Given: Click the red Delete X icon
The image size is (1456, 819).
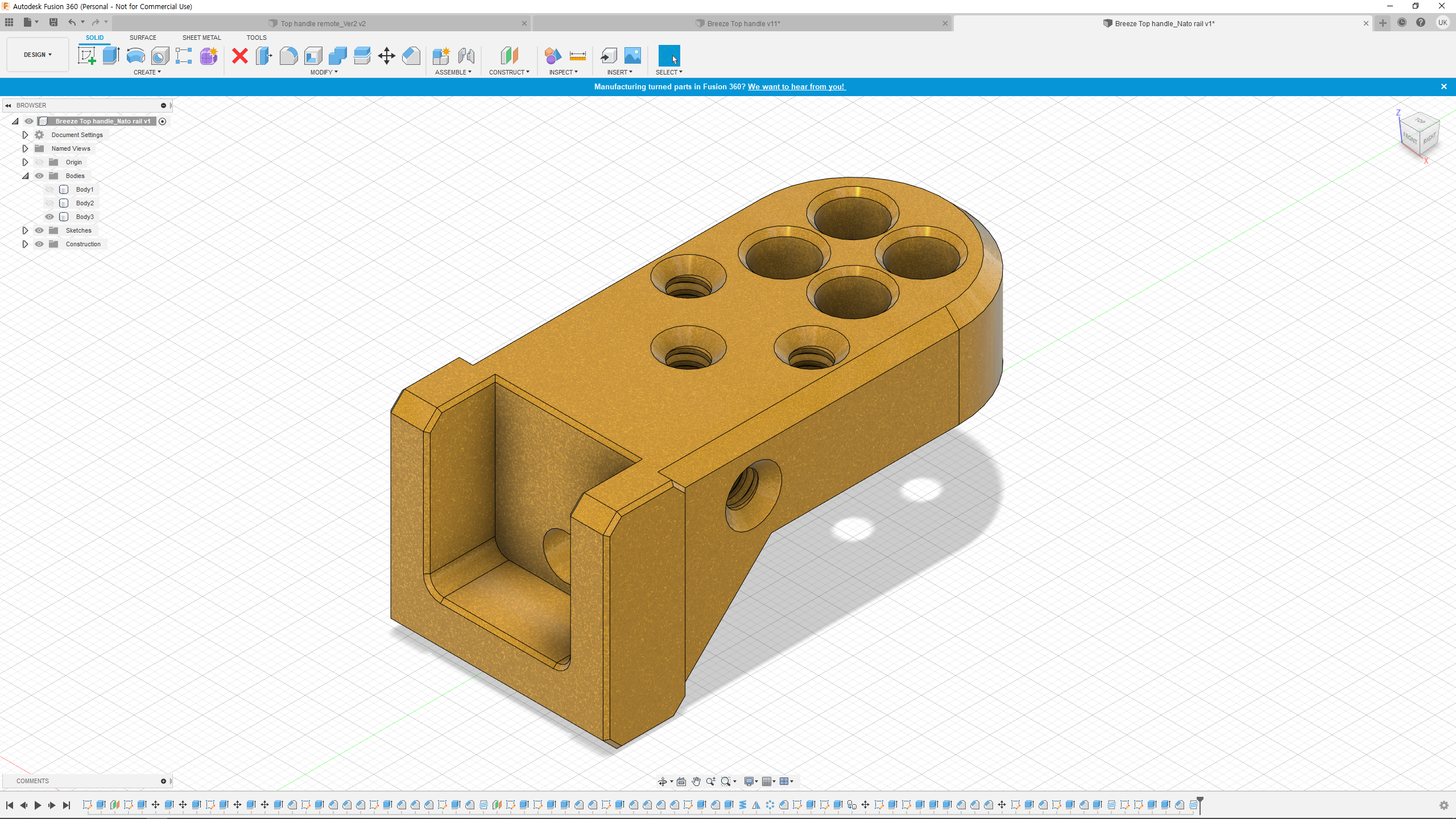Looking at the screenshot, I should (240, 56).
